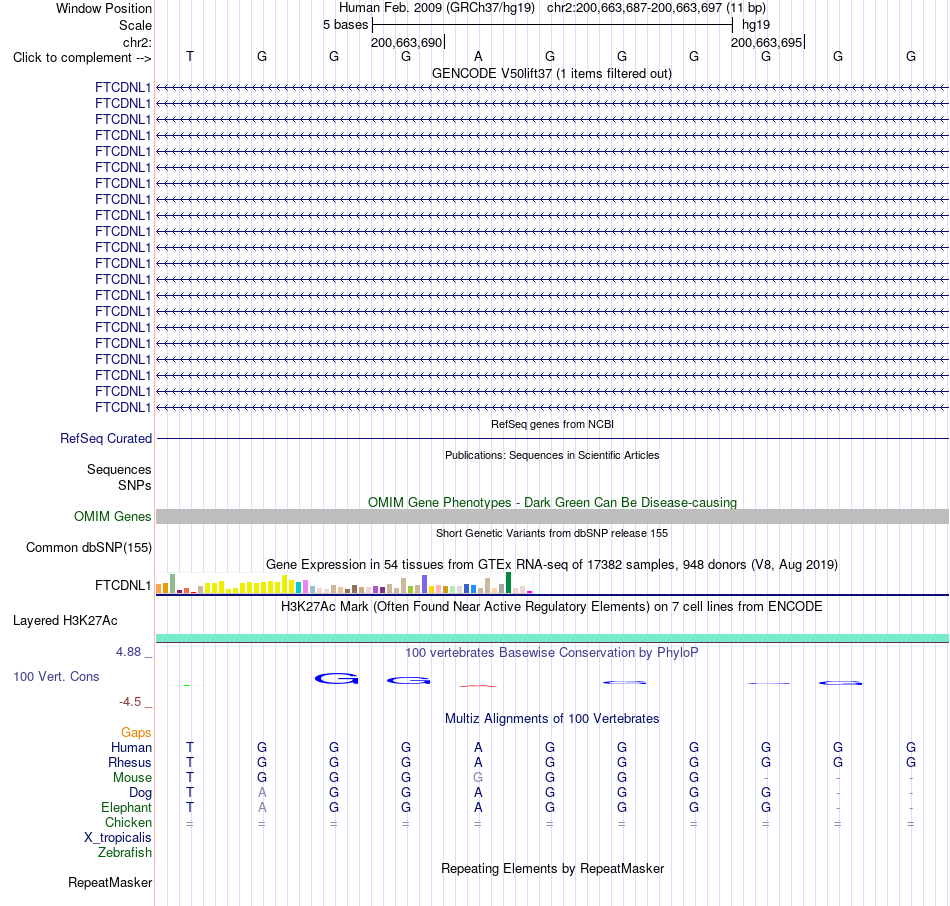Click FTCDNL1 label beside the GTEx bar chart
Screen dimensions: 950x906
123,585
